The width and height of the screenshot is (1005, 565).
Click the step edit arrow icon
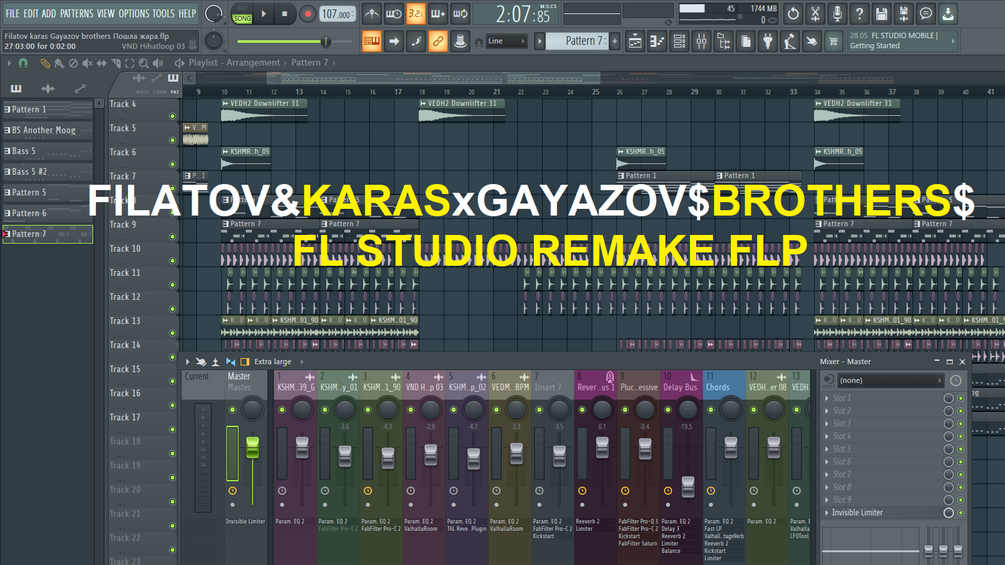coord(394,42)
